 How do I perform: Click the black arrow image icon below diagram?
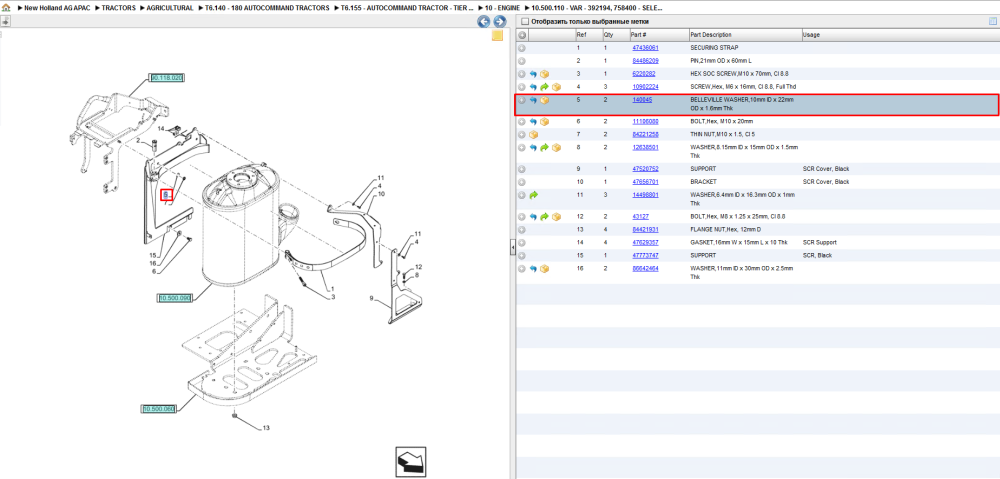point(411,462)
